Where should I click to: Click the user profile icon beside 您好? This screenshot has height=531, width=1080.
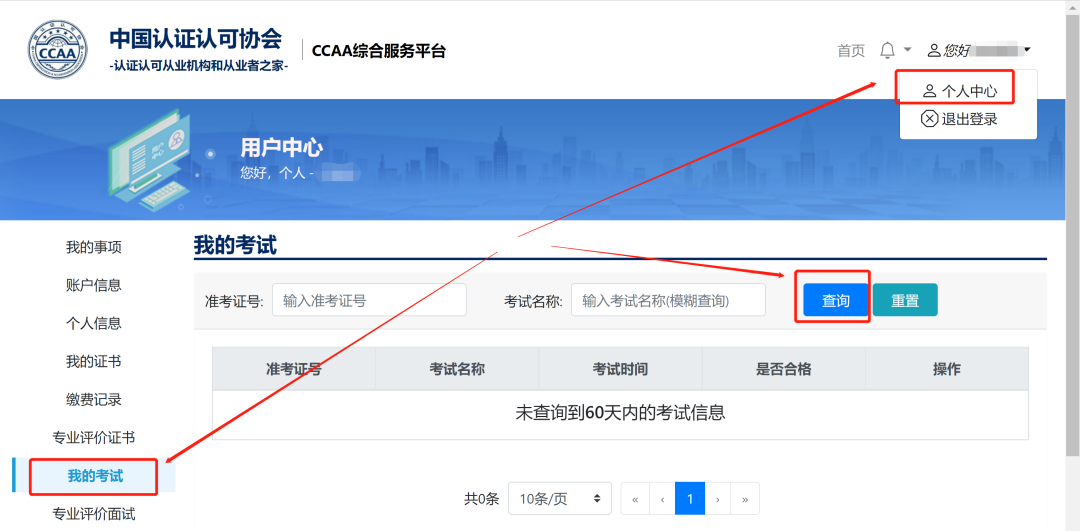(934, 50)
